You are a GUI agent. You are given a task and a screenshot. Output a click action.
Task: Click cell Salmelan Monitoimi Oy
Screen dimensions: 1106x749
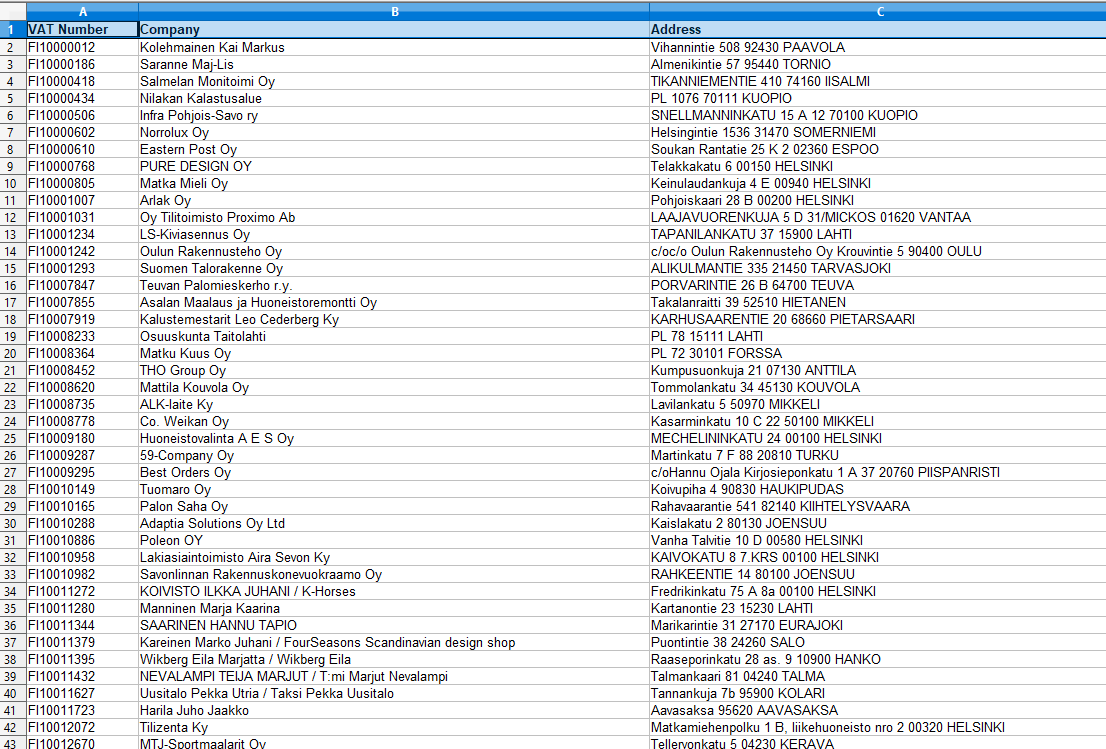(394, 81)
